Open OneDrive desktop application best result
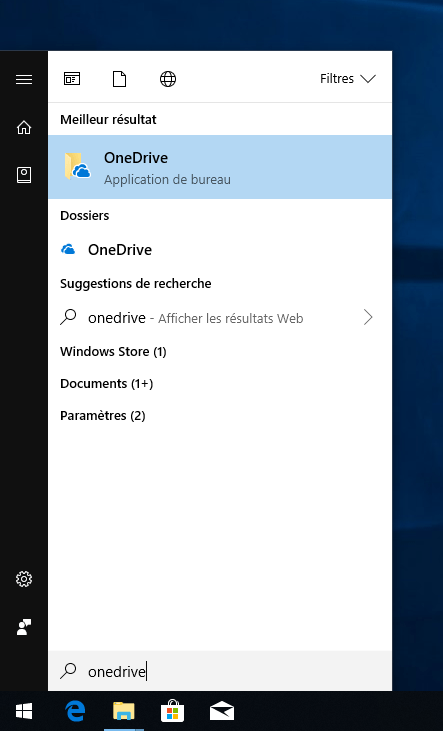 pos(220,167)
